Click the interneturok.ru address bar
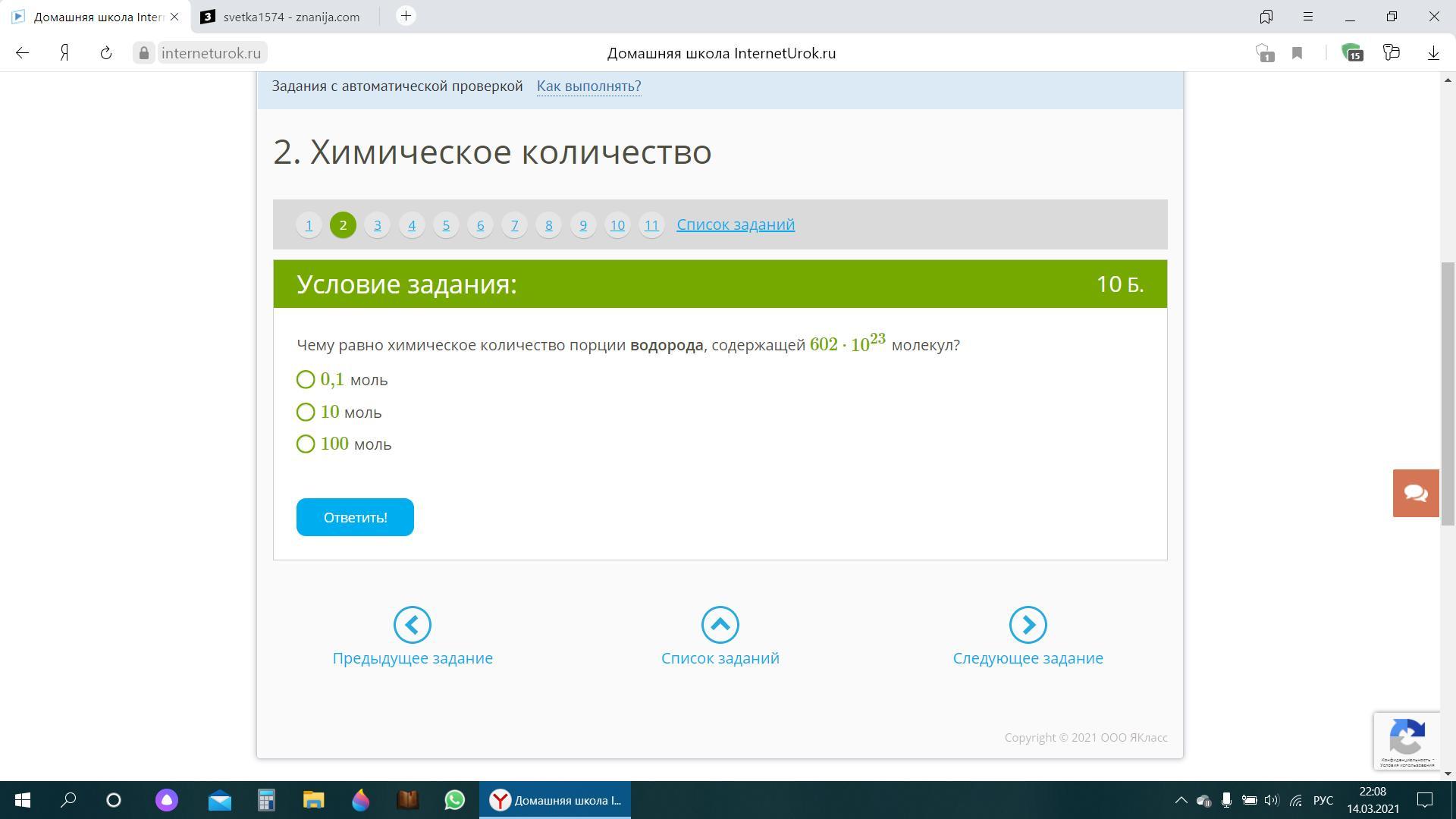The image size is (1456, 819). click(x=211, y=53)
